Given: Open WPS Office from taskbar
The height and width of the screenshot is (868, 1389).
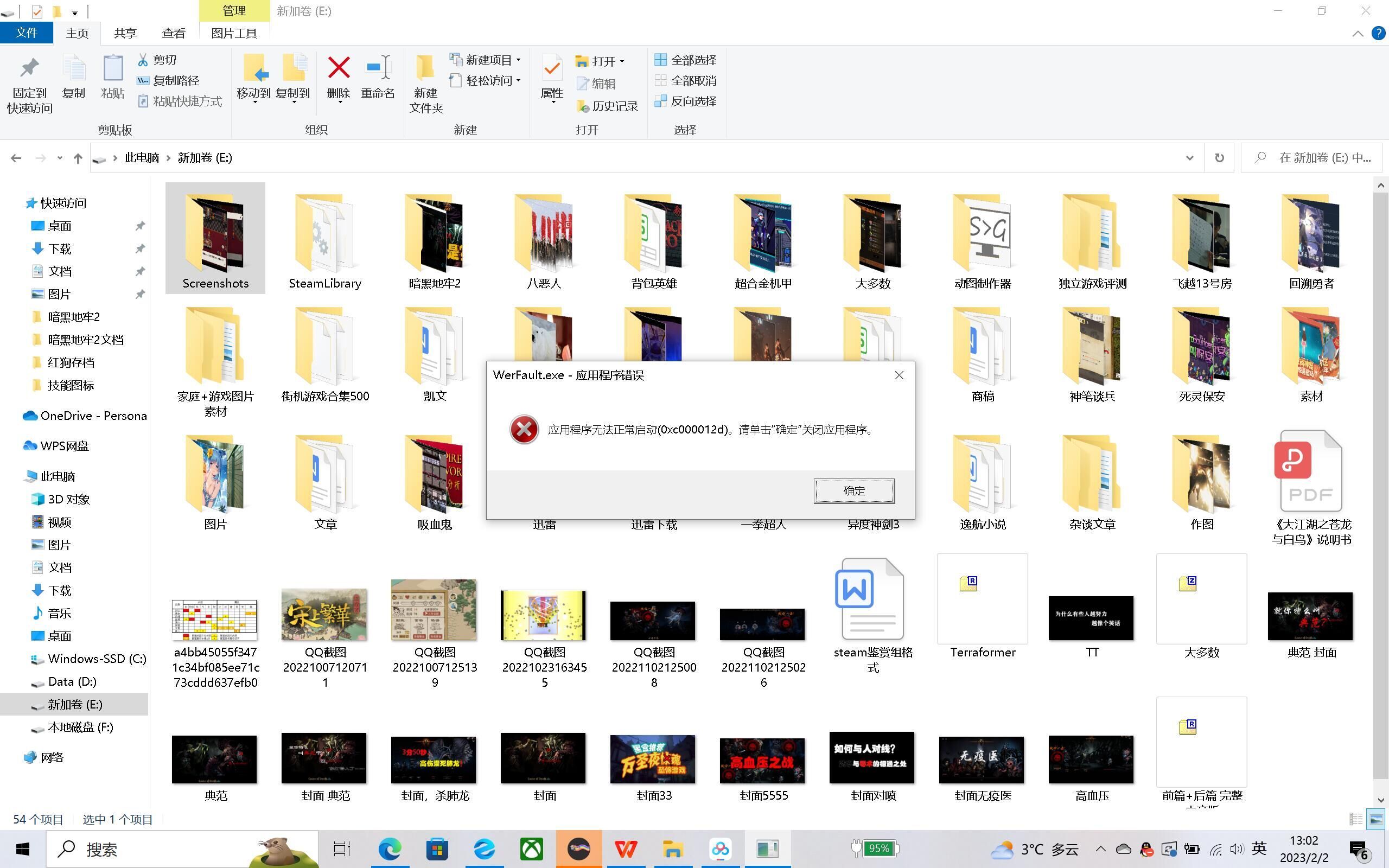Looking at the screenshot, I should pos(626,848).
